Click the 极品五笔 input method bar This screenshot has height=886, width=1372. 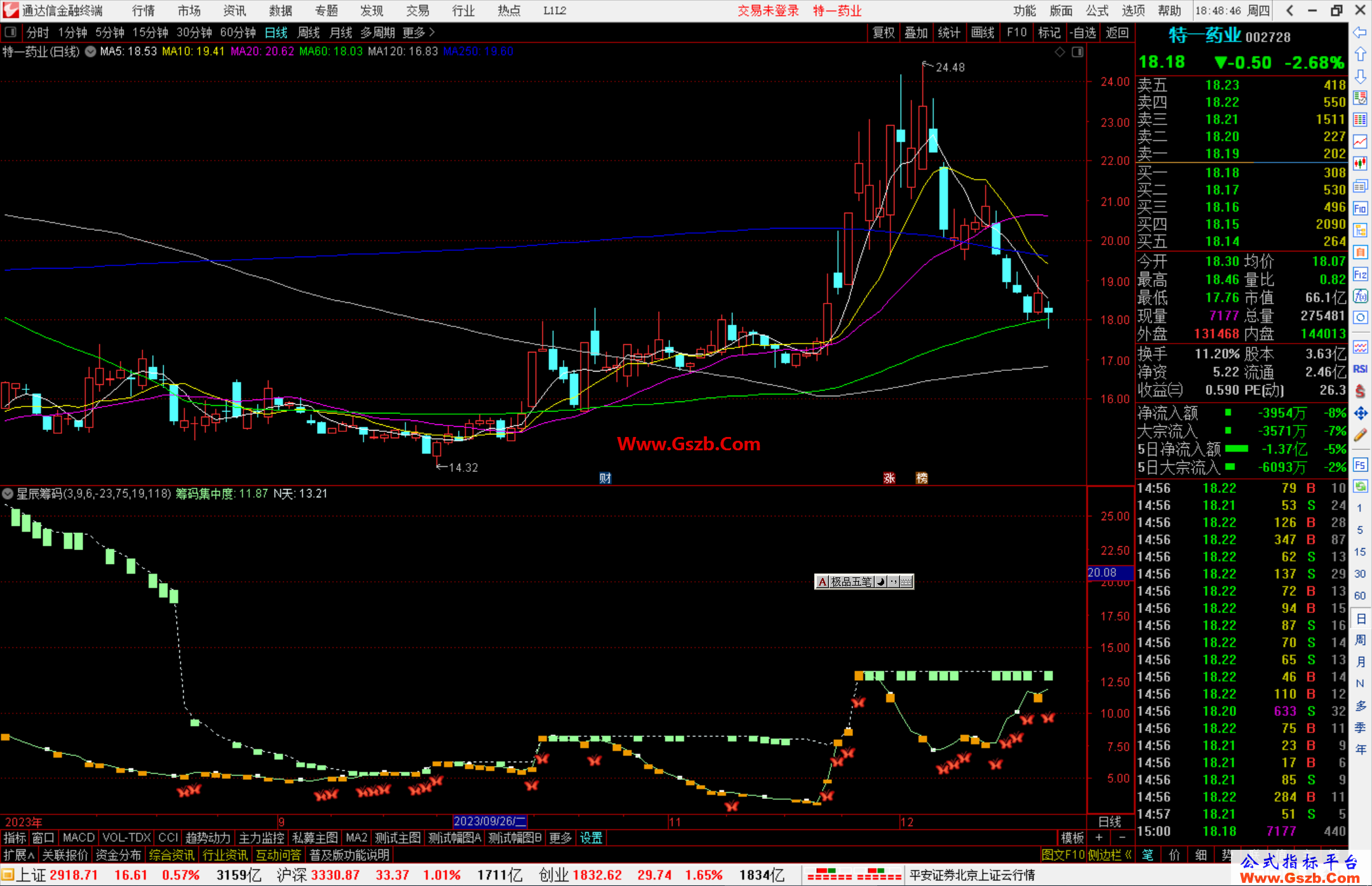(x=864, y=581)
